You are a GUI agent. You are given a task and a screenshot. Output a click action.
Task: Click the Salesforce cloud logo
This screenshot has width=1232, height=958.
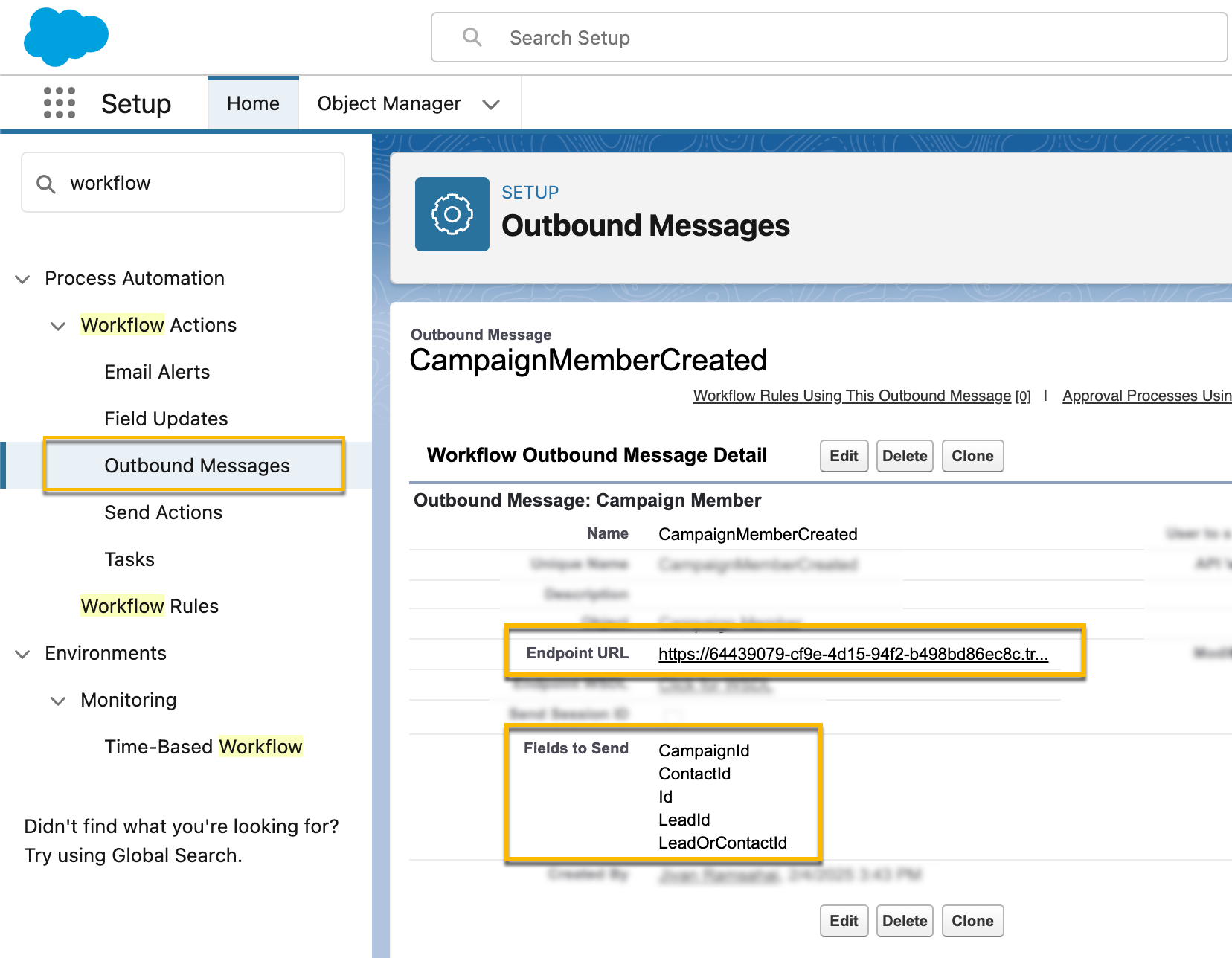pyautogui.click(x=65, y=36)
